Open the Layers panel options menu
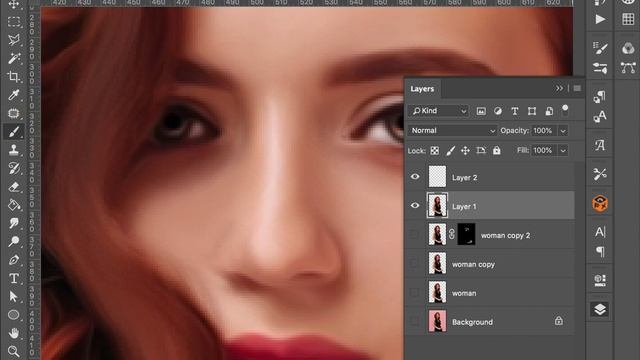The height and width of the screenshot is (360, 640). [x=577, y=88]
